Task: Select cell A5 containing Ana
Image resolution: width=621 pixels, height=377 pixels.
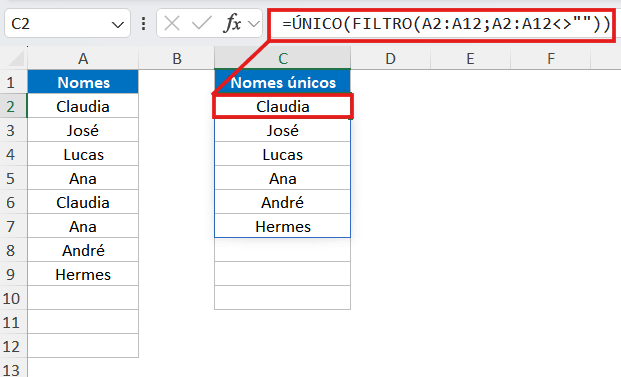Action: [83, 178]
